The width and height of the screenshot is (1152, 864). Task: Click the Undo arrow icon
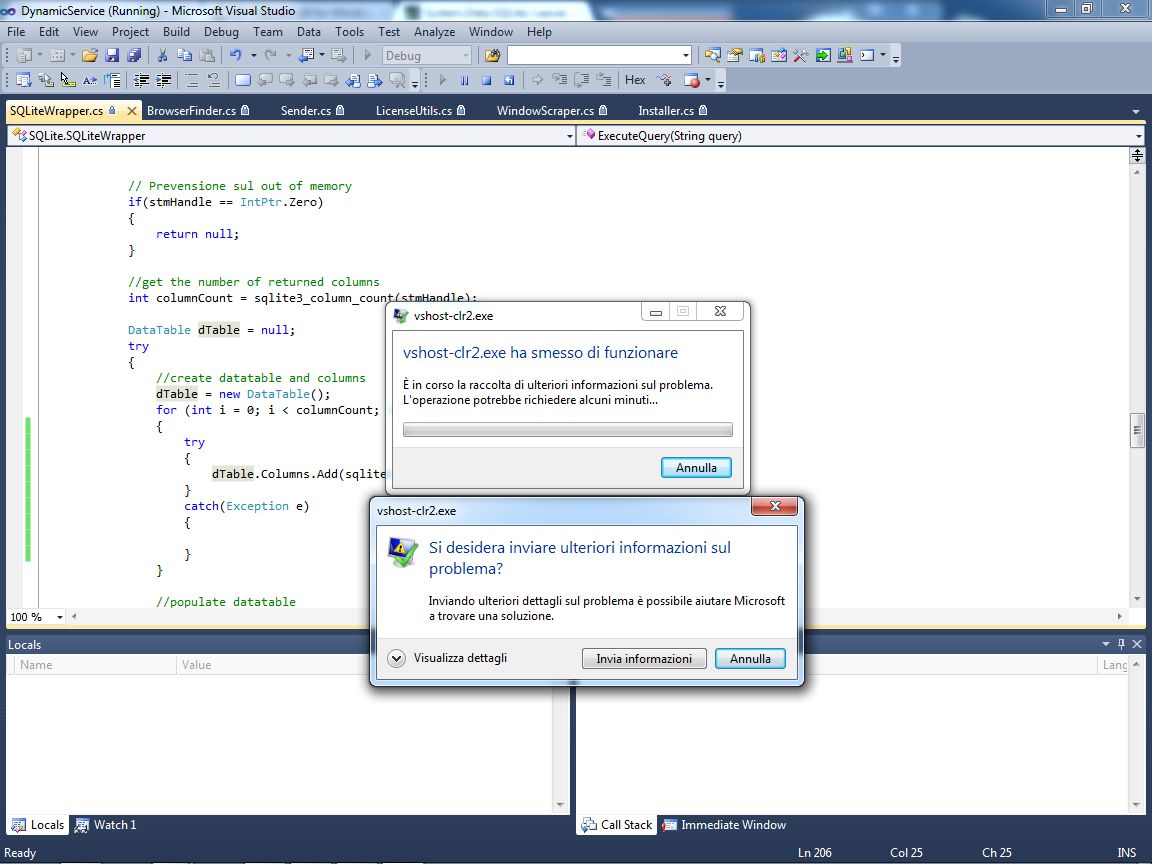235,55
